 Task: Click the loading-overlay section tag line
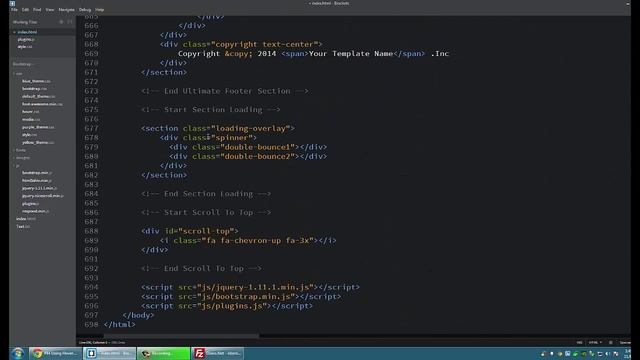click(x=218, y=128)
